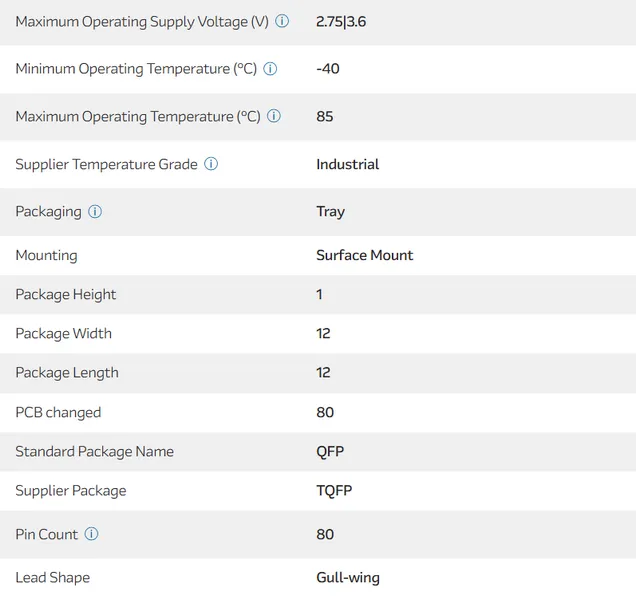Show info tooltip for Pin Count

(x=91, y=534)
